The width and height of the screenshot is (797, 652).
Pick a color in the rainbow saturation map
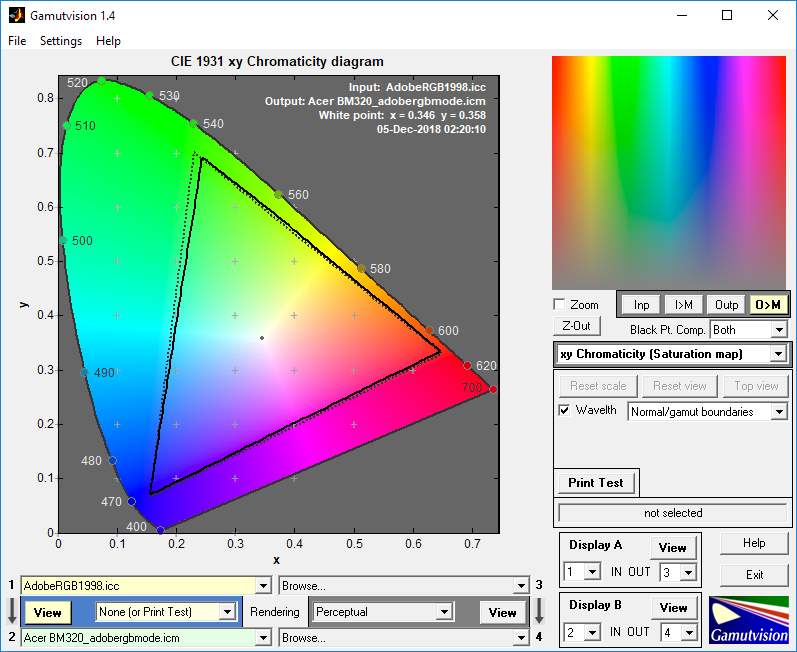click(669, 173)
